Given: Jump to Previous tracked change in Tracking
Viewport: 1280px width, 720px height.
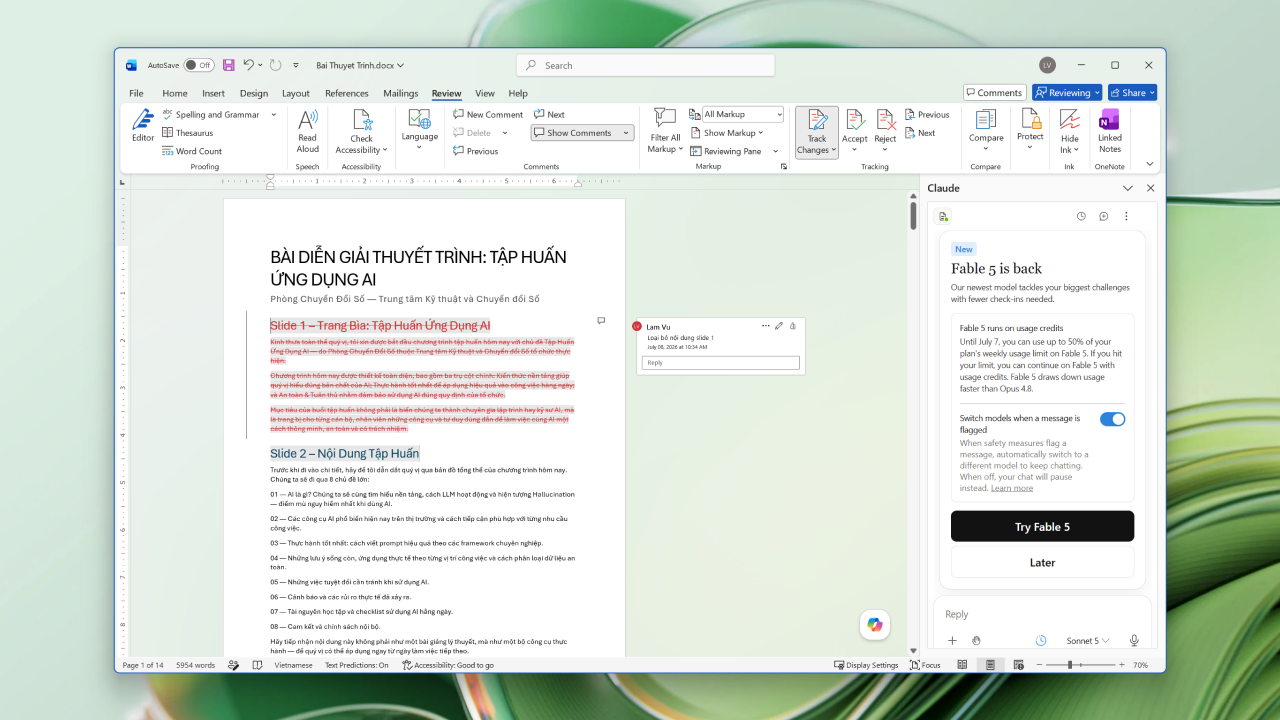Looking at the screenshot, I should coord(927,115).
